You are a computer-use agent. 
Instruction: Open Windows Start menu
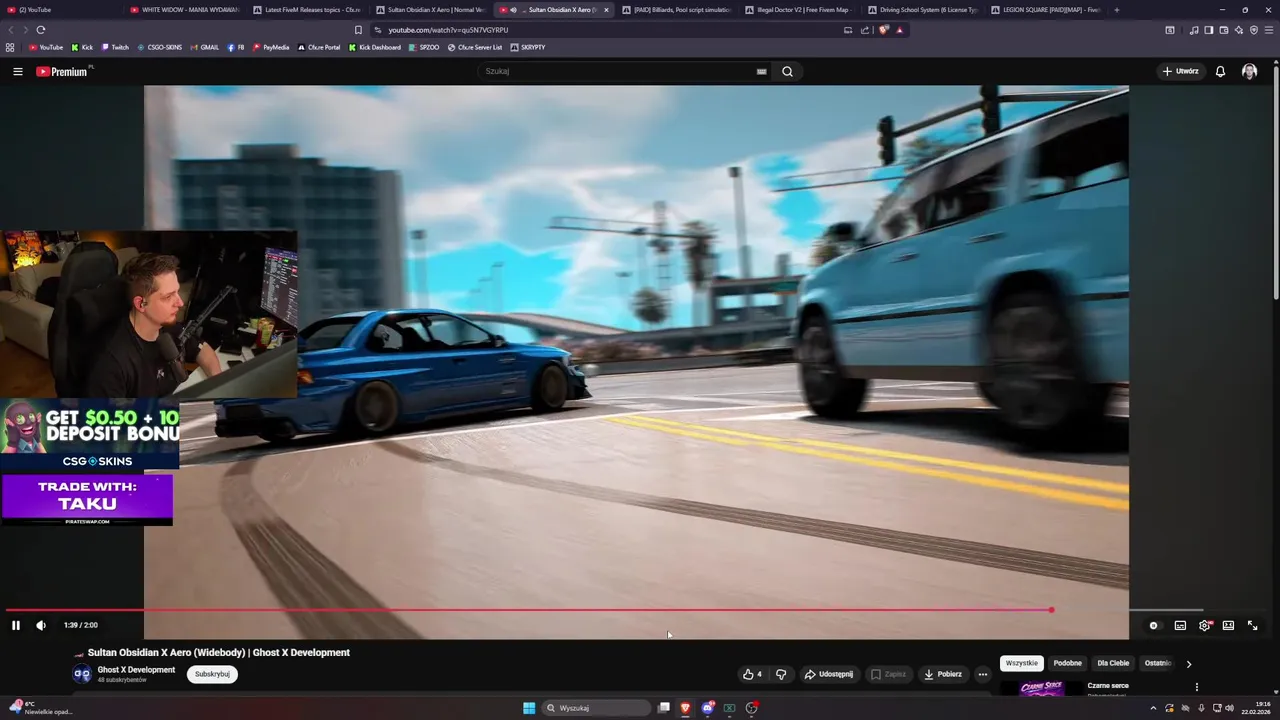(x=529, y=708)
